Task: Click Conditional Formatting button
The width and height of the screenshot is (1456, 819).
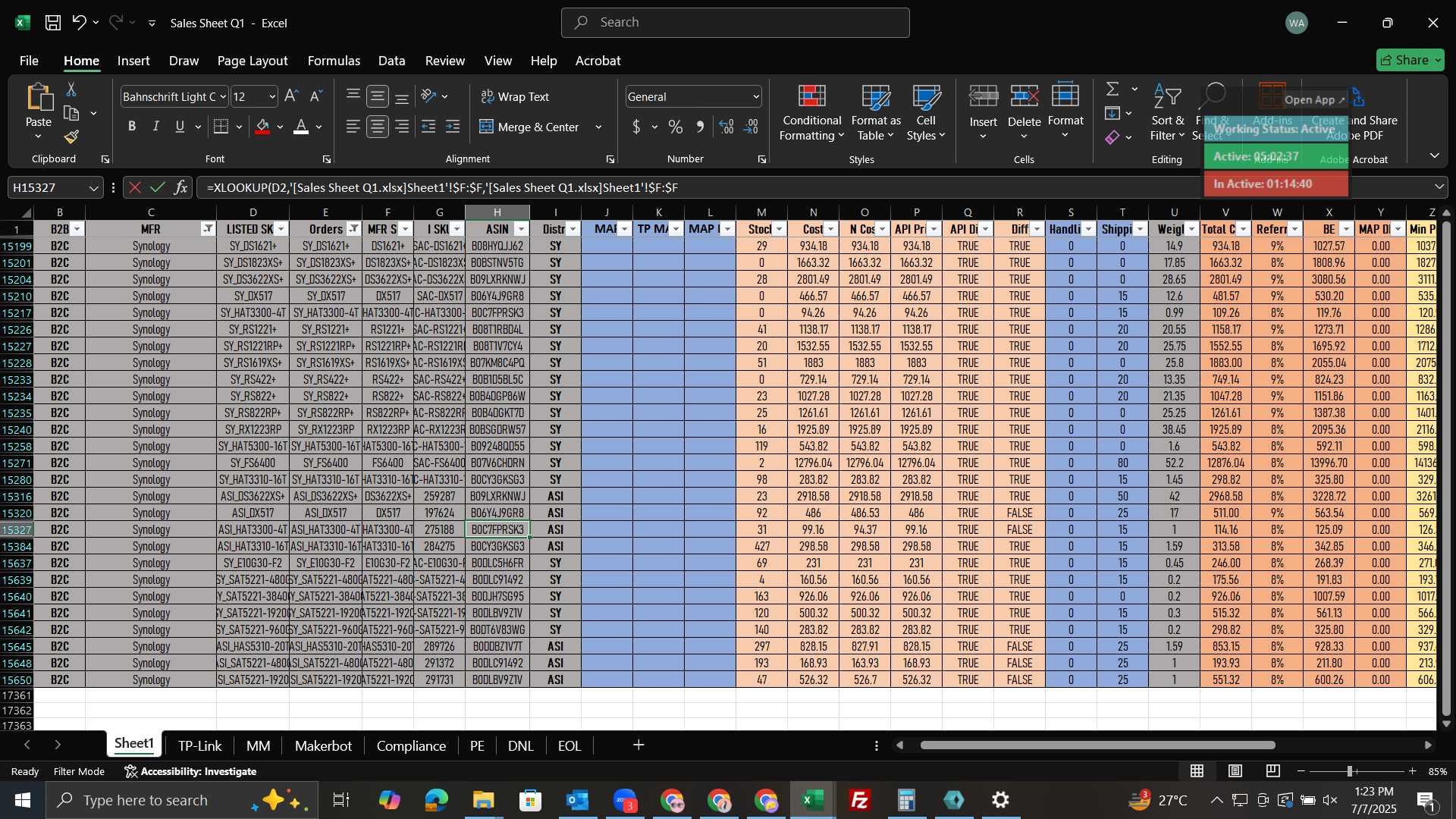Action: [x=812, y=112]
